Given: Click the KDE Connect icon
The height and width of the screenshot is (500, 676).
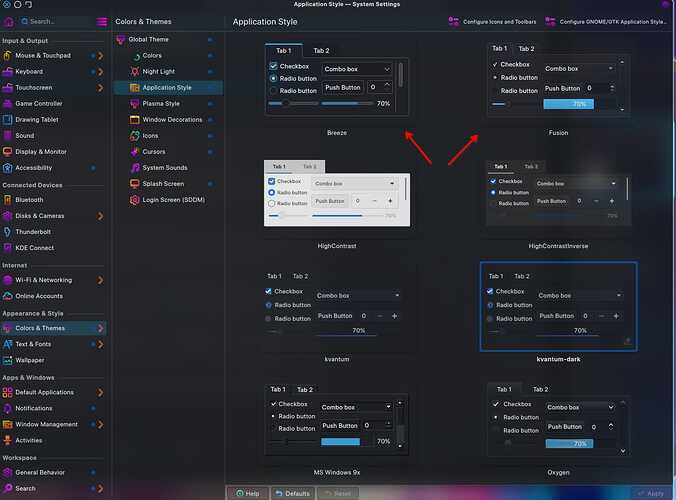Looking at the screenshot, I should point(7,248).
